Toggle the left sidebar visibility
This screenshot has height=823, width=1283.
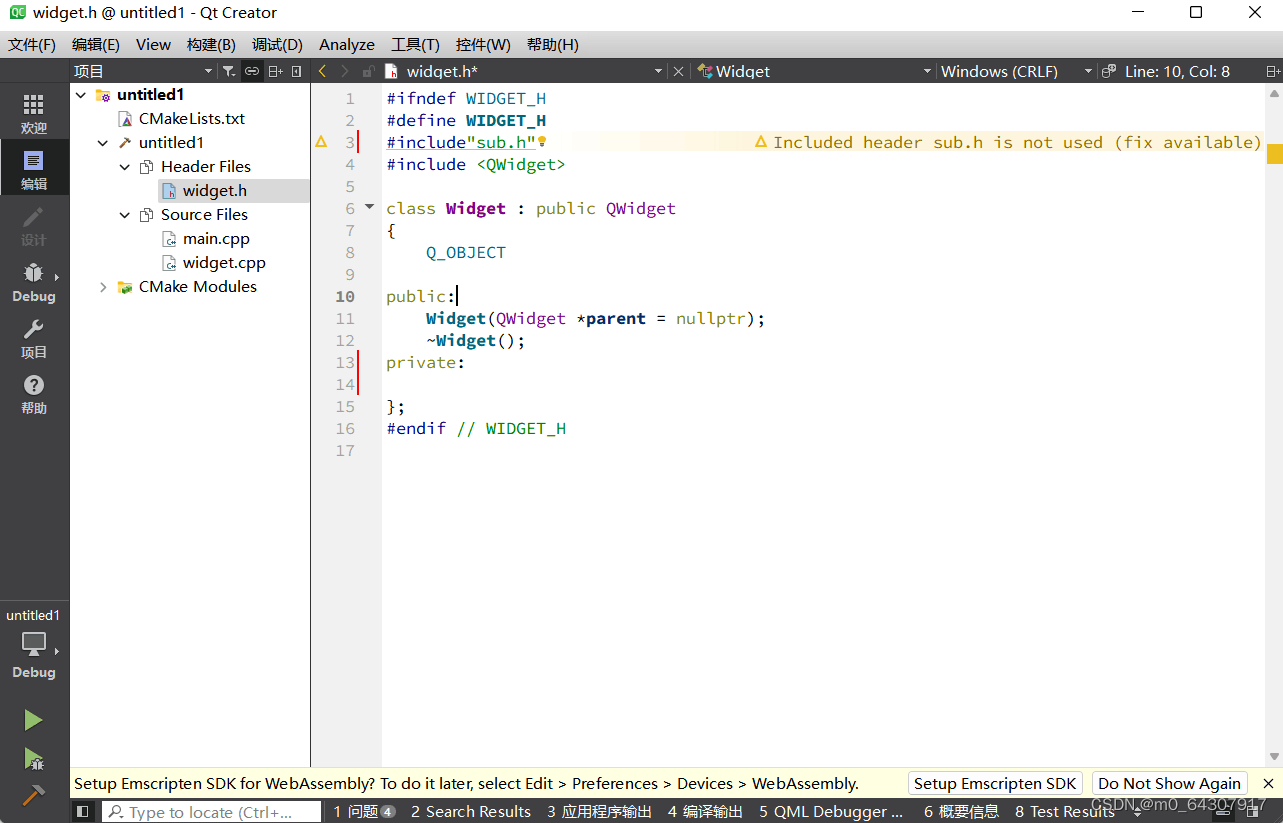pos(83,812)
